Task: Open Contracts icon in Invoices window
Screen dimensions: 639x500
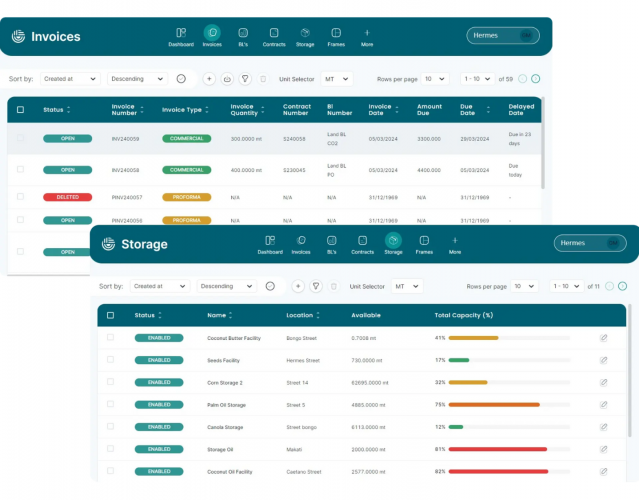Action: coord(274,33)
